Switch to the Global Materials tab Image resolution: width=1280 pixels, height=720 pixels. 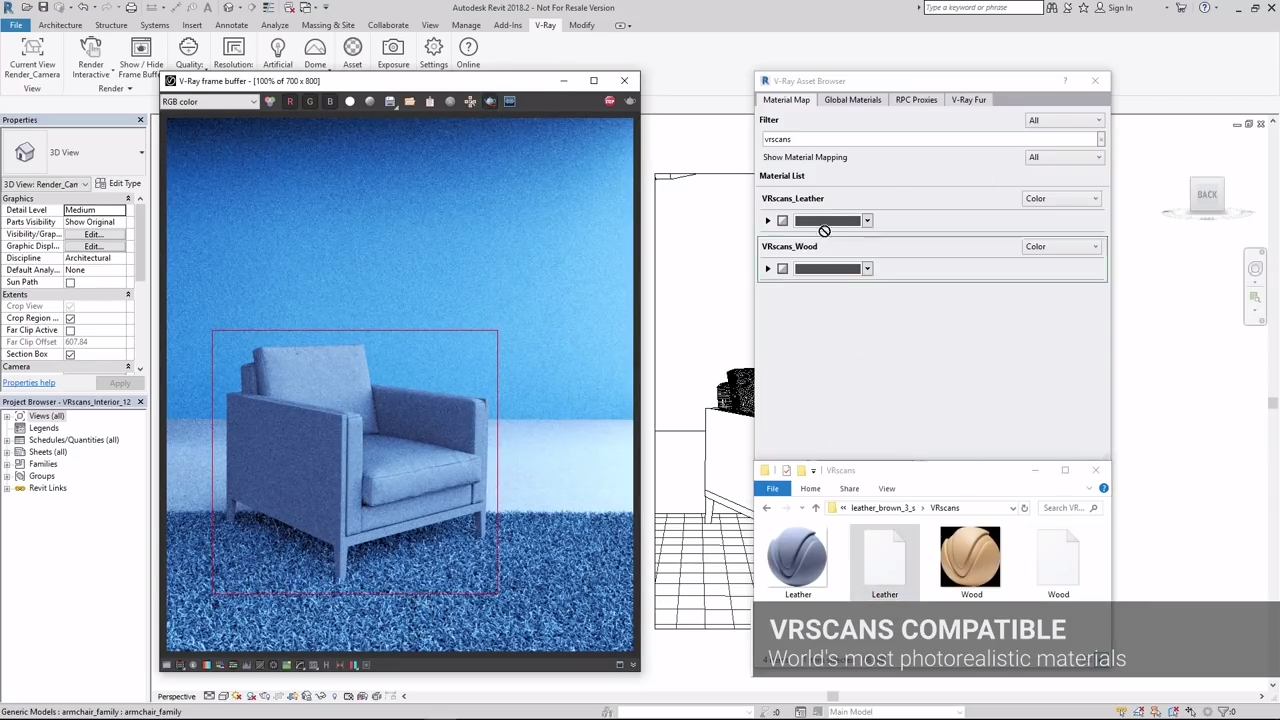852,99
